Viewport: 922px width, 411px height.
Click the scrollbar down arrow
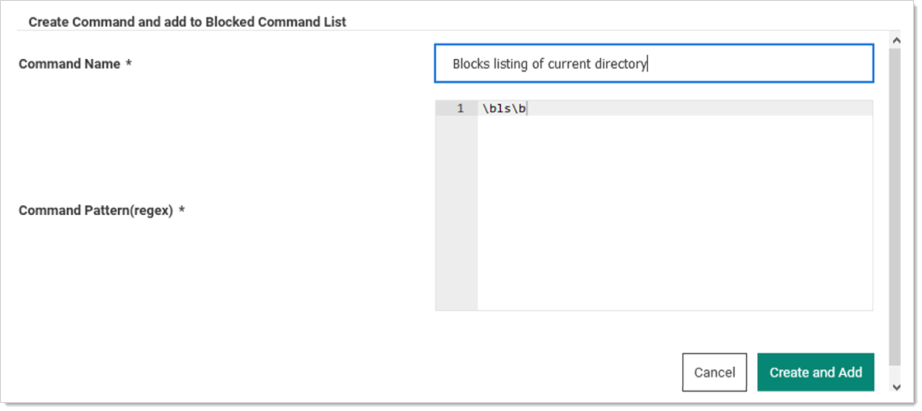[x=896, y=387]
